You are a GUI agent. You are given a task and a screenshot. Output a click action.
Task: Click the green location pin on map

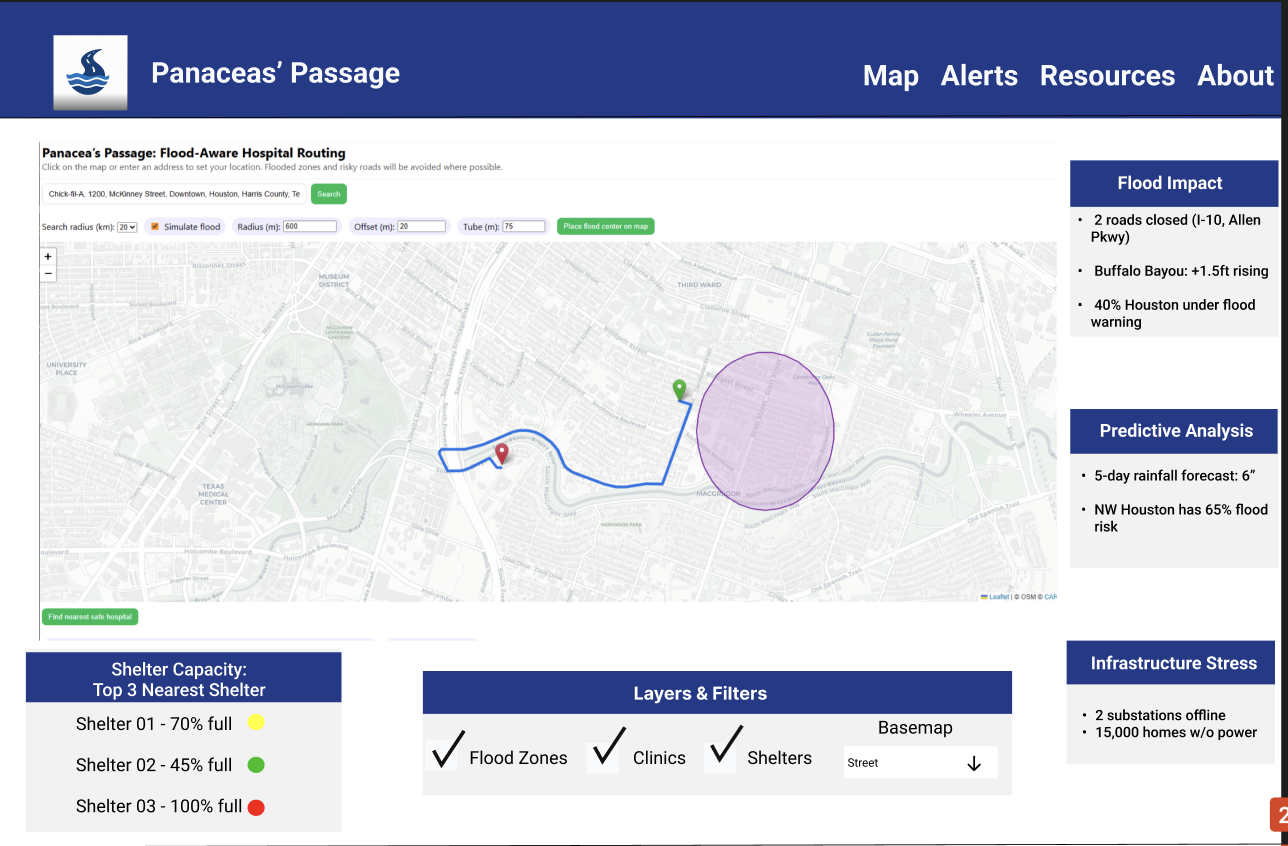[680, 390]
